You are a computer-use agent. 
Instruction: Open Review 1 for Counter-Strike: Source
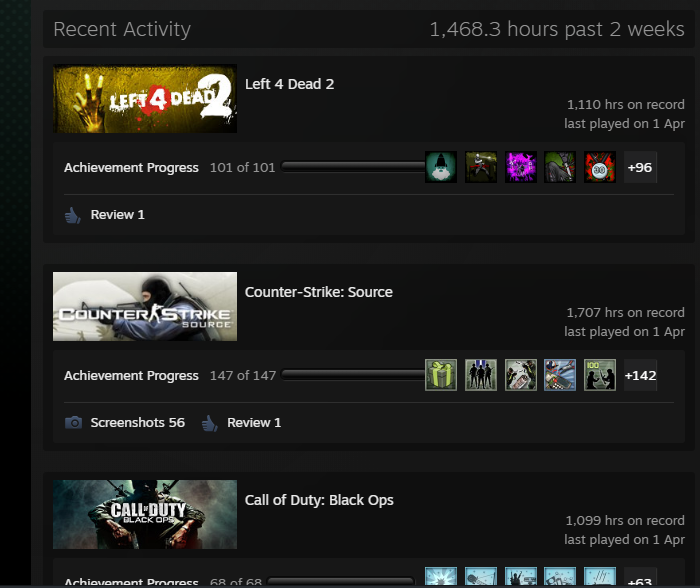coord(254,423)
